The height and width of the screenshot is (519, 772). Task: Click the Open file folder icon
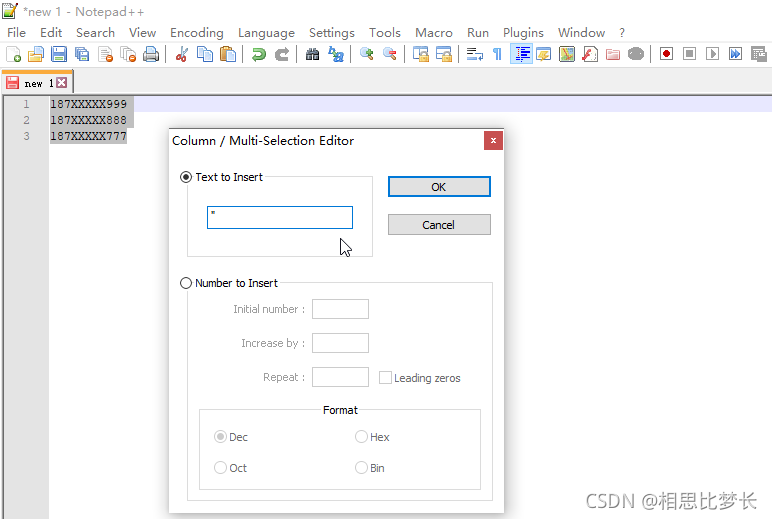point(35,54)
